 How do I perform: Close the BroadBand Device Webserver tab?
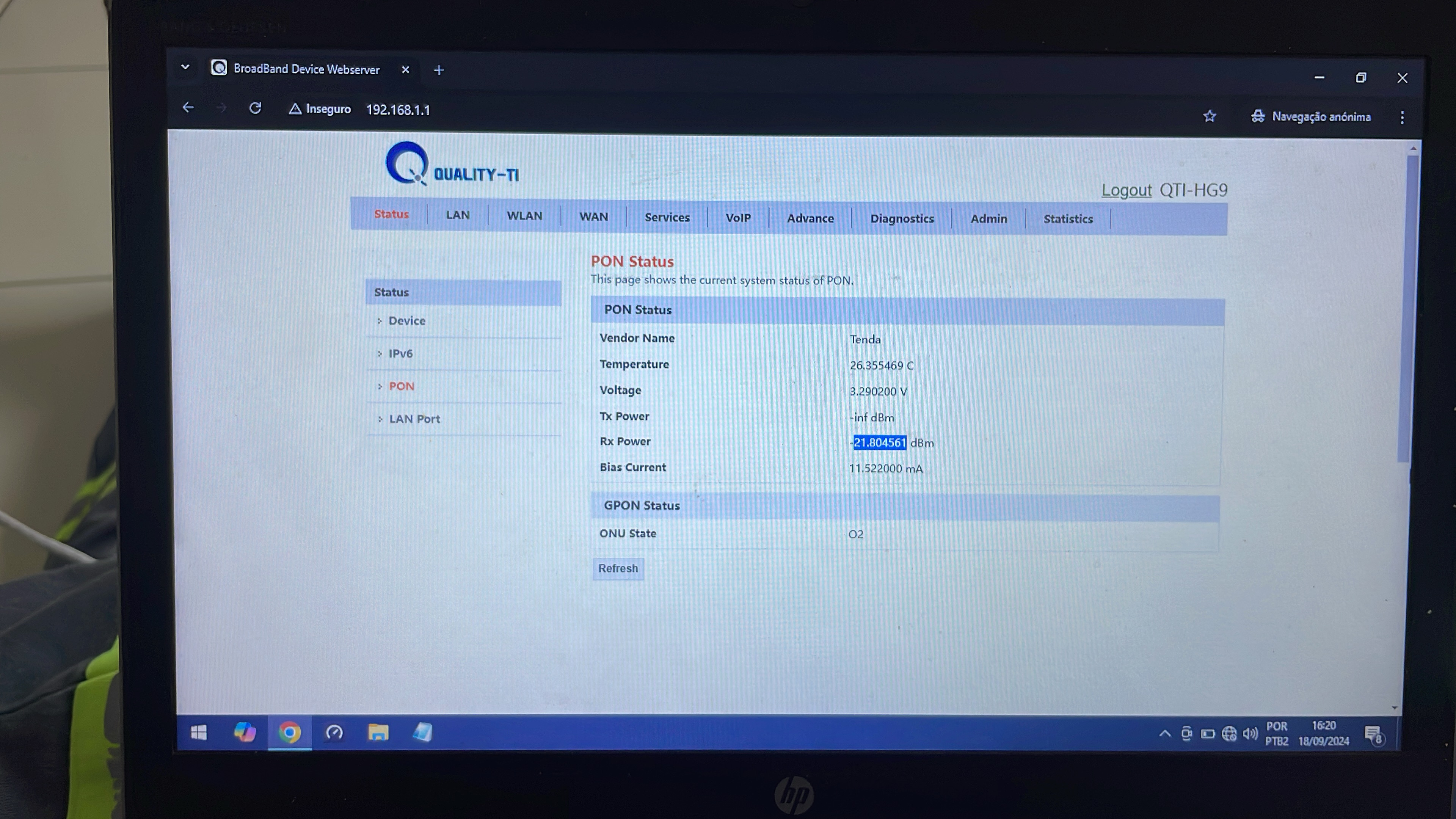click(405, 69)
